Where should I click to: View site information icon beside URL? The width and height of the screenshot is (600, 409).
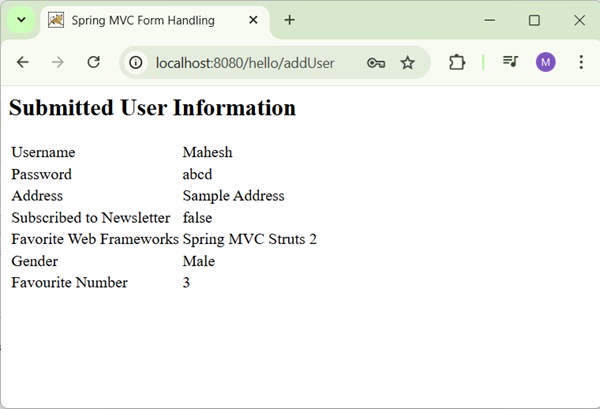point(137,62)
